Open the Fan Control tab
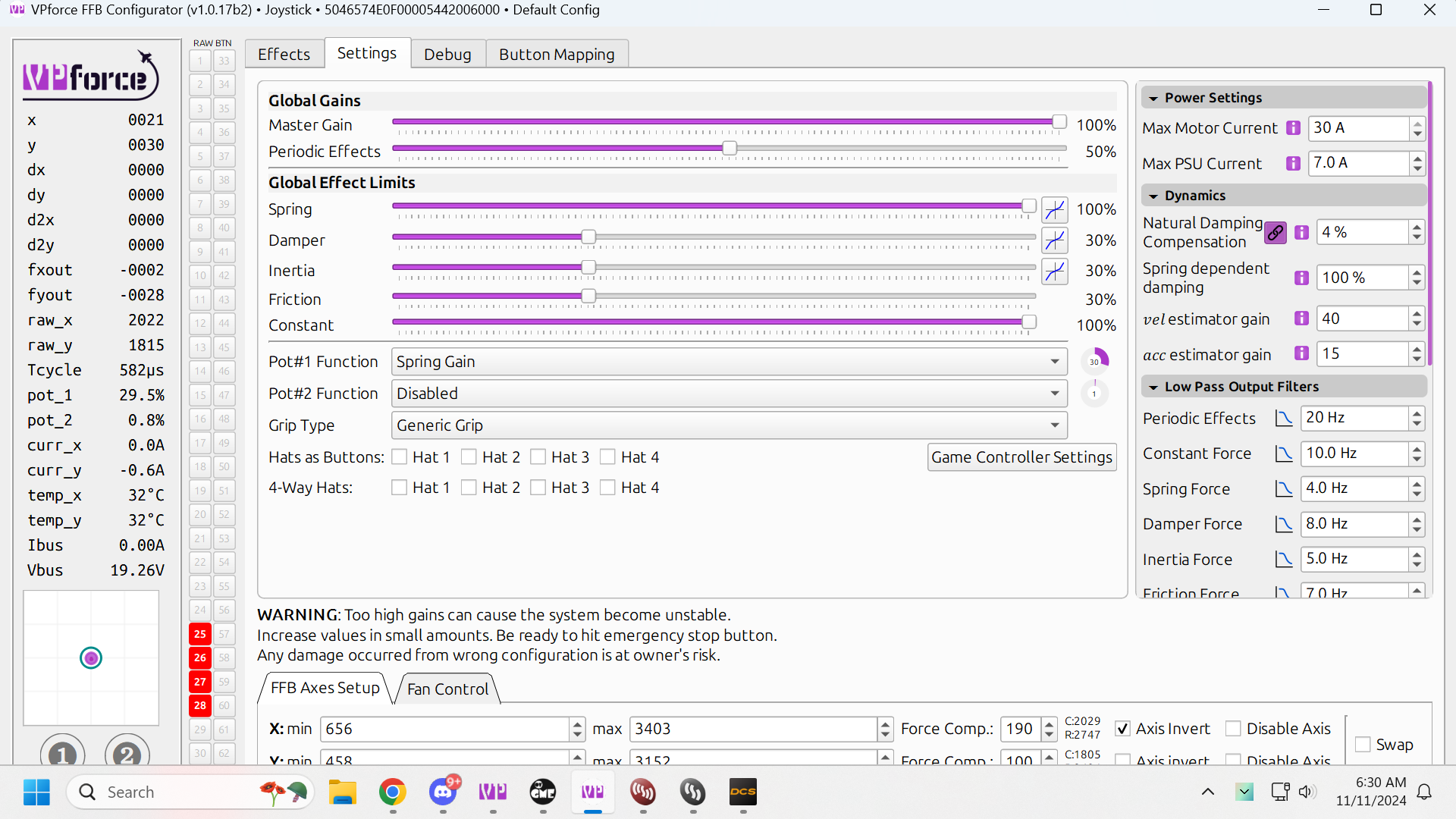 447,689
